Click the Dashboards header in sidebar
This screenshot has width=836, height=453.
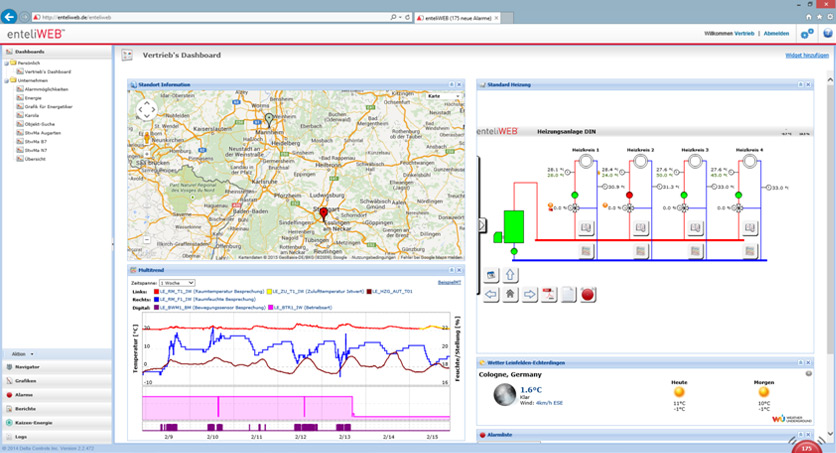(x=57, y=52)
